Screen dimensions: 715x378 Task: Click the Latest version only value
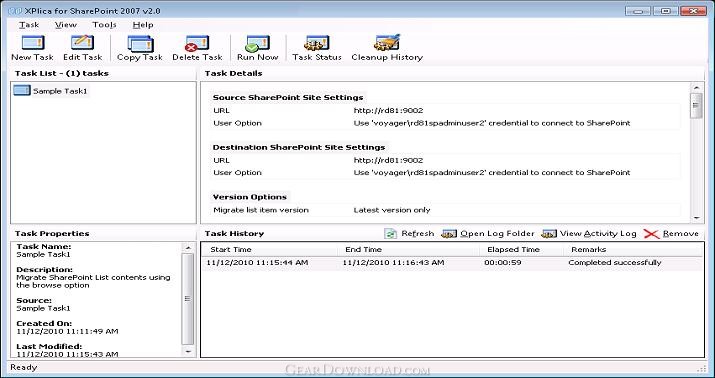(x=392, y=210)
